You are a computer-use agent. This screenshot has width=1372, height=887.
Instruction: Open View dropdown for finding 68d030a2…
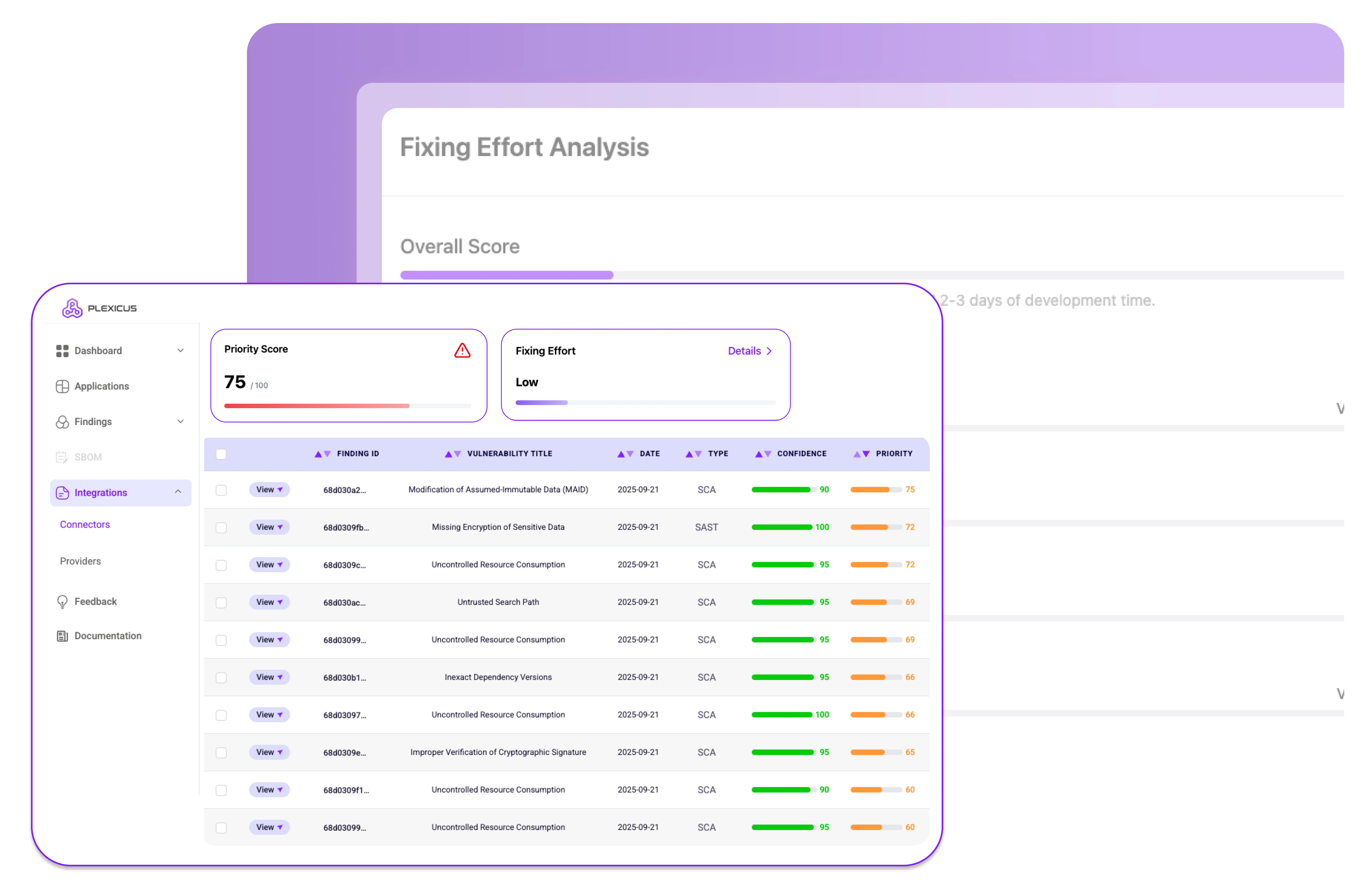pos(269,490)
